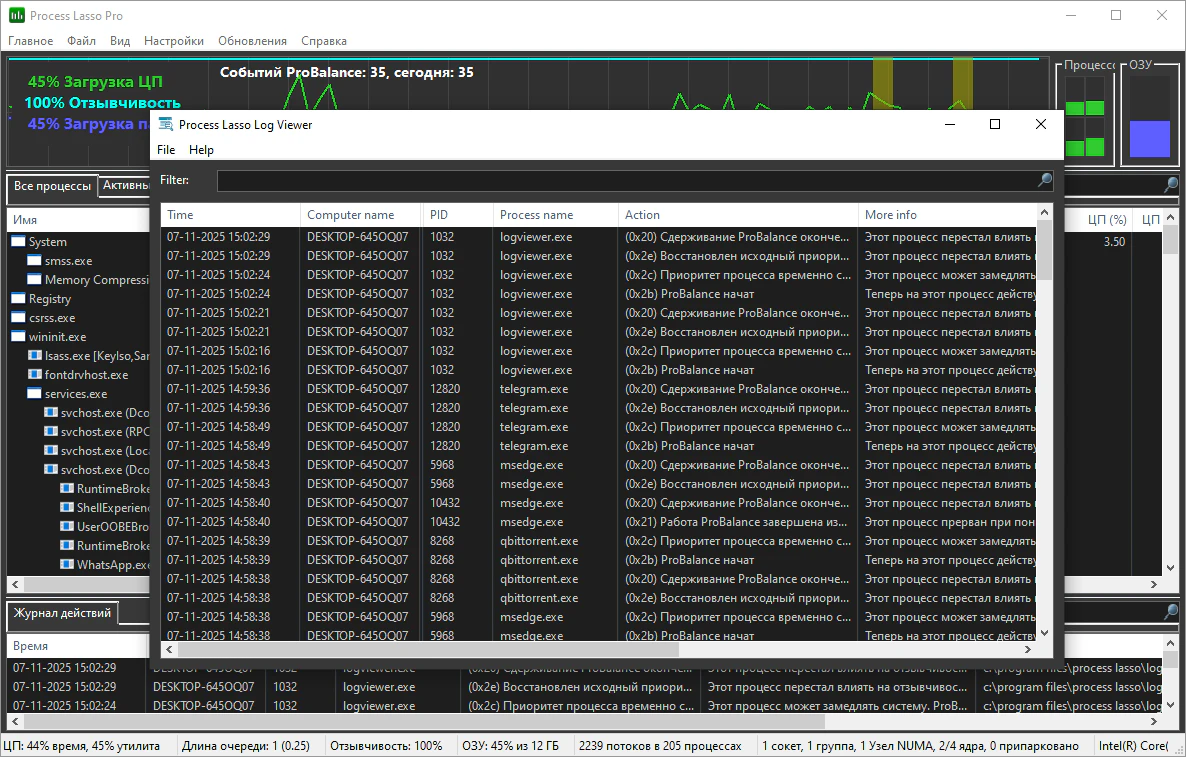Select the services.exe tree item
This screenshot has width=1186, height=757.
click(75, 394)
